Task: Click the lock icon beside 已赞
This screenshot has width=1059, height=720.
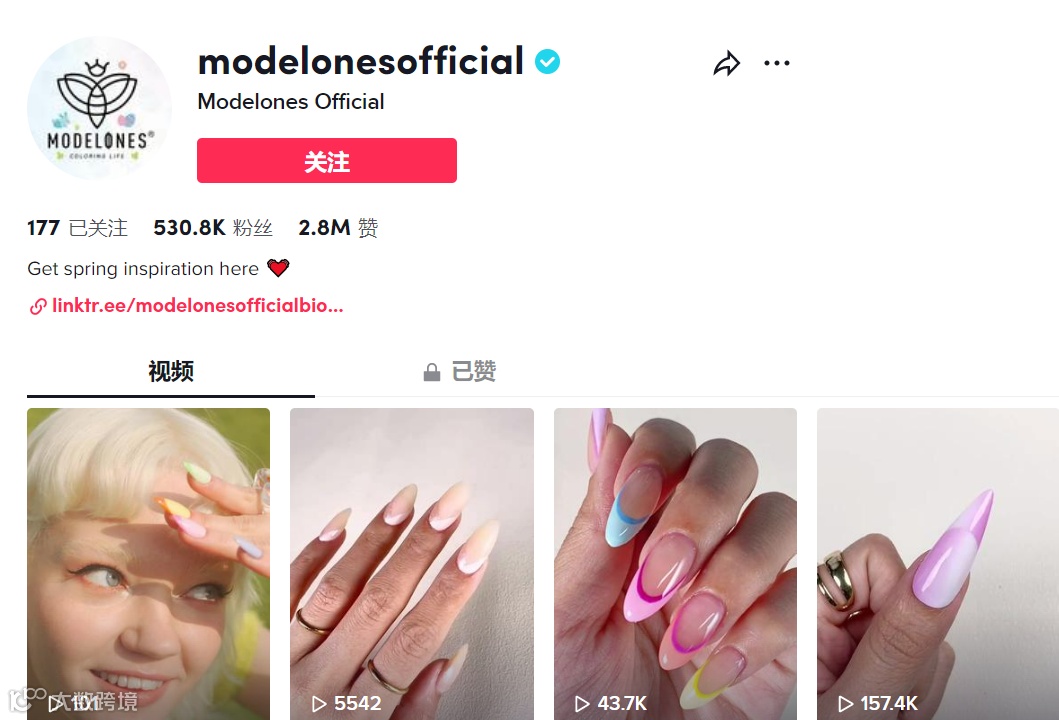Action: coord(432,372)
